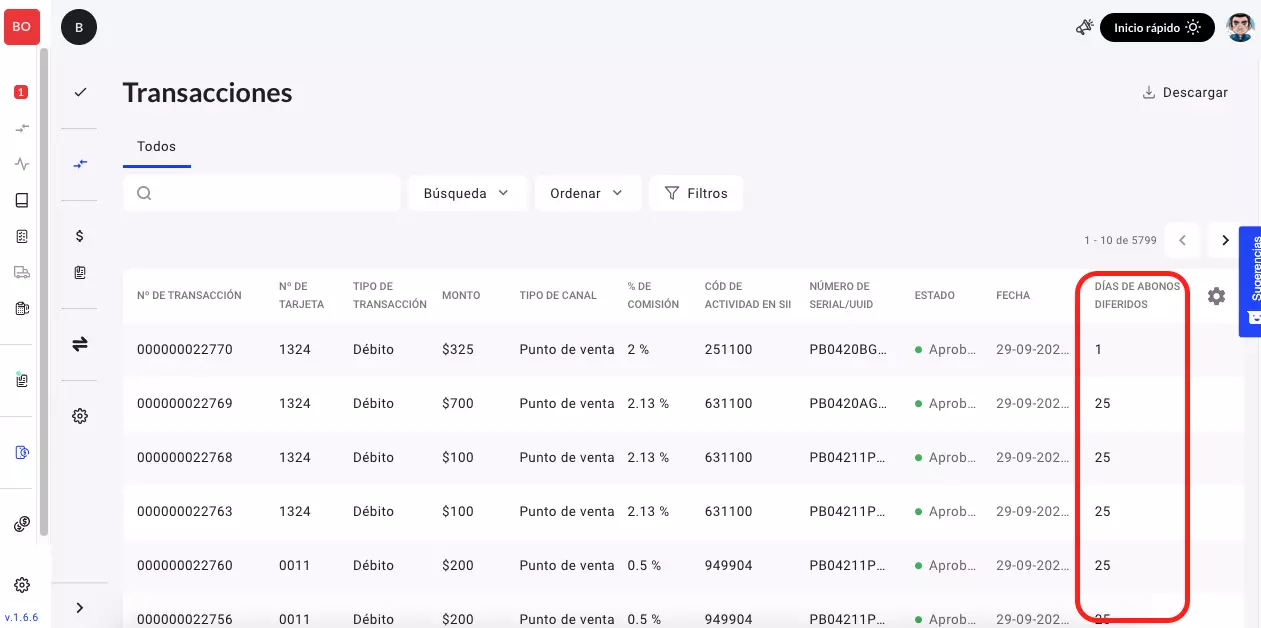Viewport: 1261px width, 628px height.
Task: Open the heartbeat activity sidebar icon
Action: 22,164
